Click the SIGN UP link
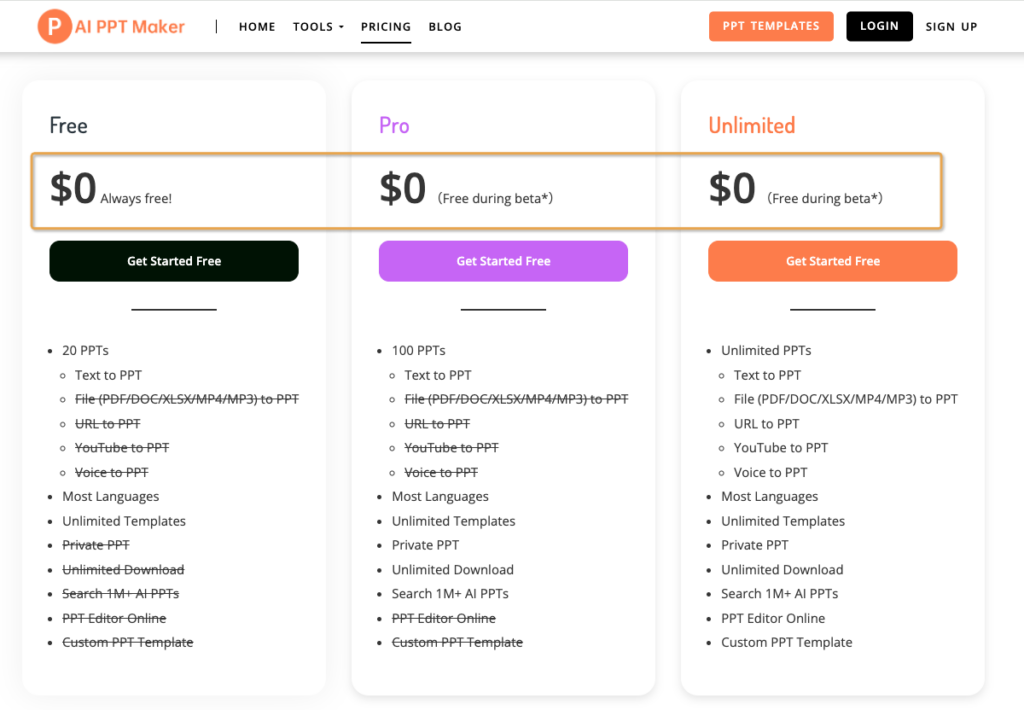 951,27
